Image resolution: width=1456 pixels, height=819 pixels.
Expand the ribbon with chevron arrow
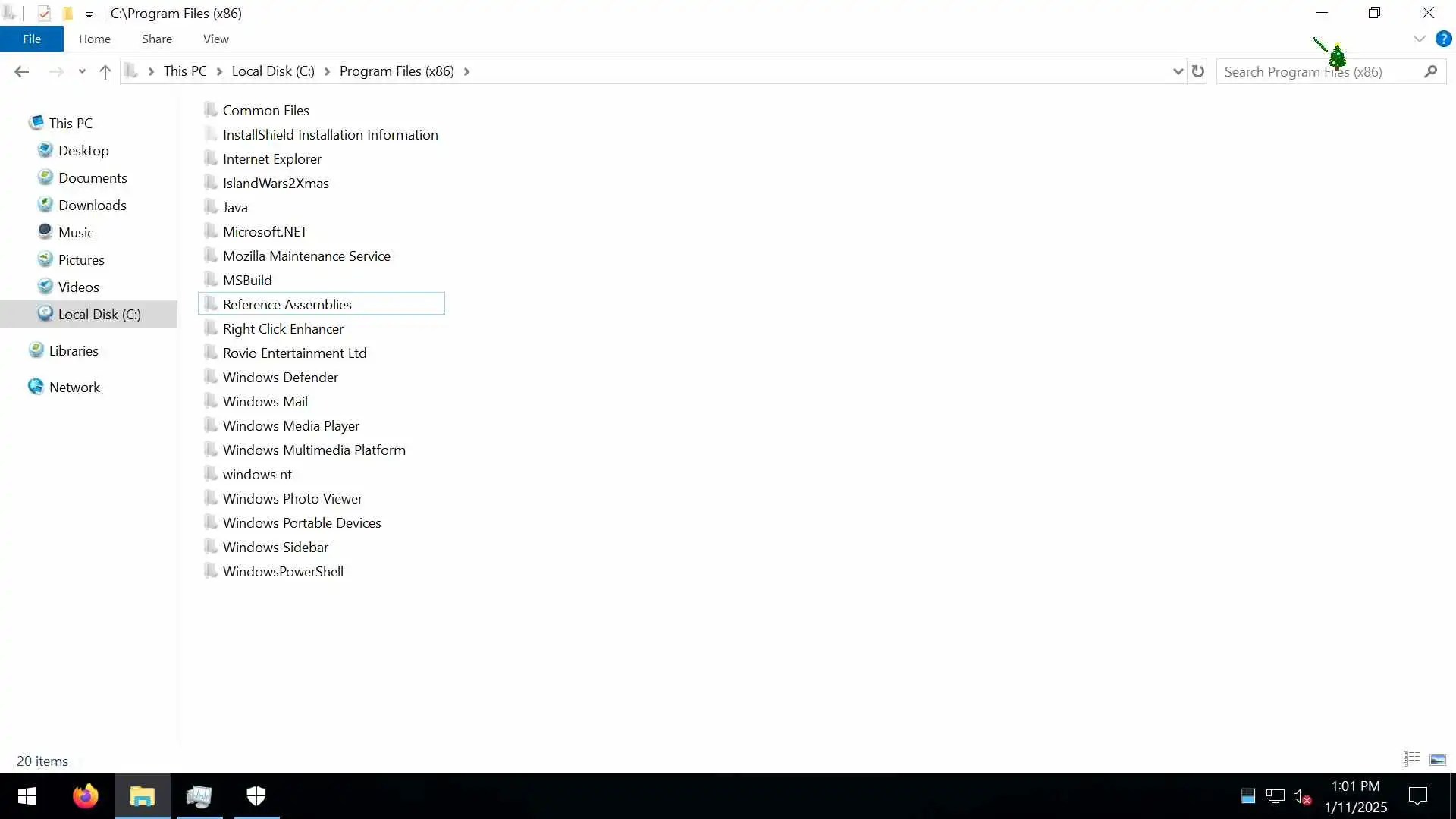(x=1419, y=39)
